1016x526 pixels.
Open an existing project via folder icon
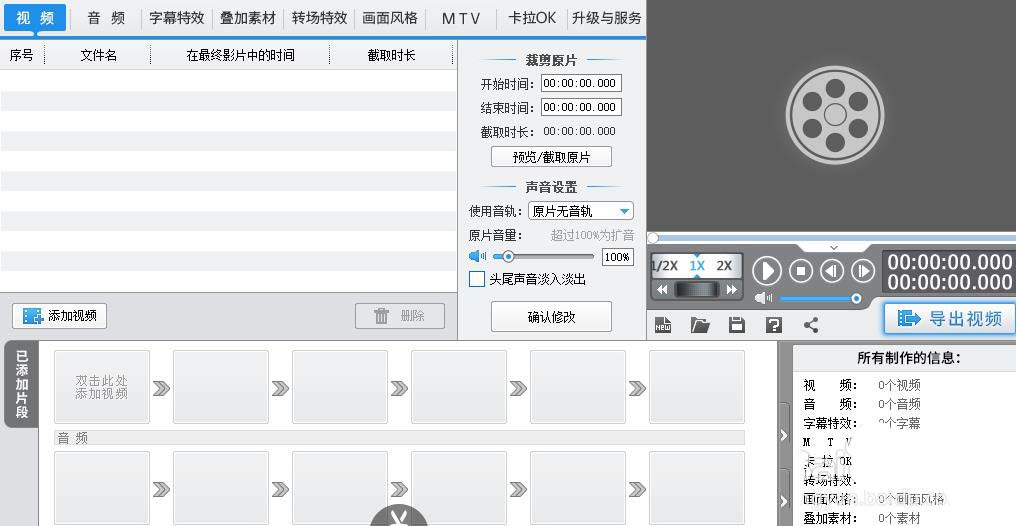coord(699,324)
